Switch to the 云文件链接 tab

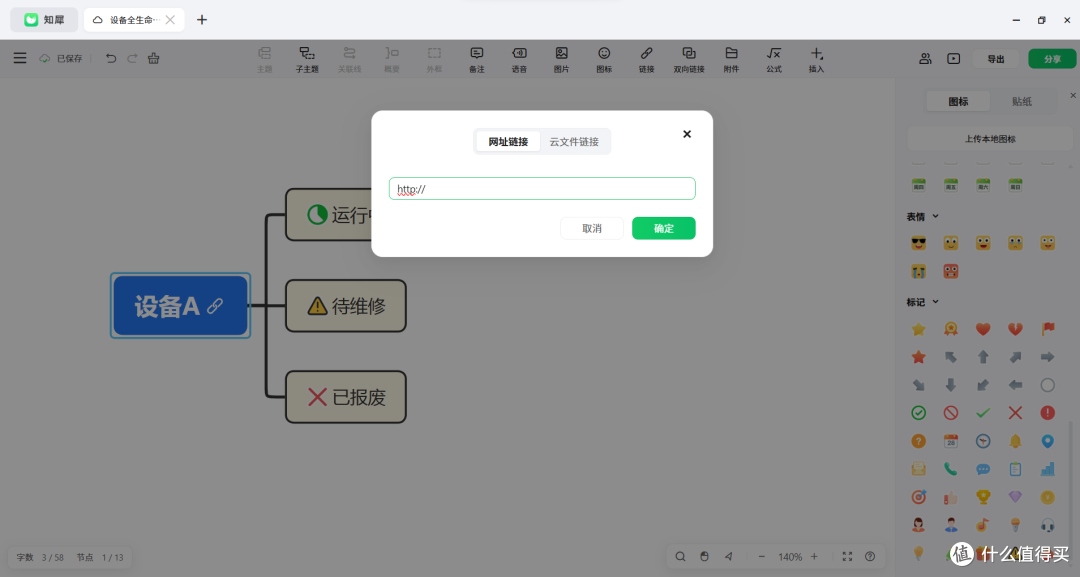click(574, 142)
